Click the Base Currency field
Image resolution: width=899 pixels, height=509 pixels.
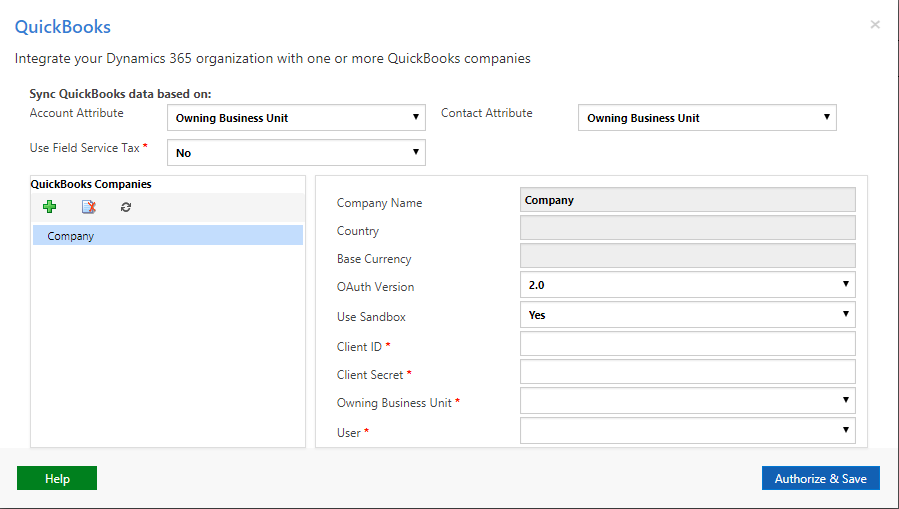[687, 256]
